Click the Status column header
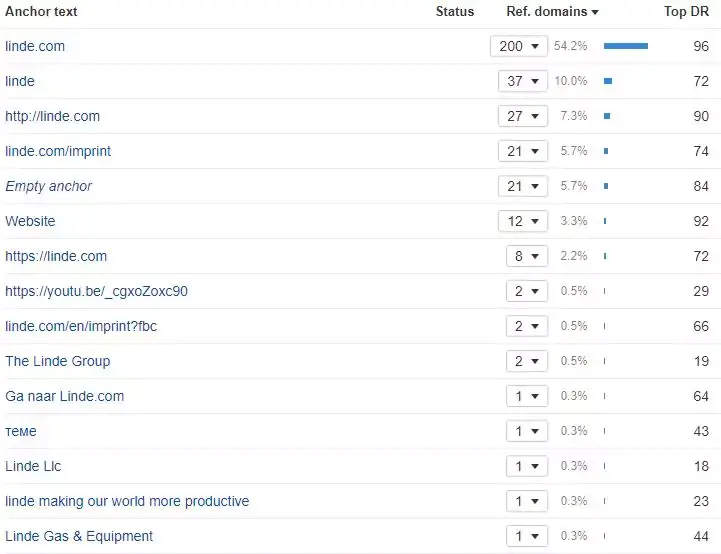Viewport: 721px width, 554px height. click(455, 12)
